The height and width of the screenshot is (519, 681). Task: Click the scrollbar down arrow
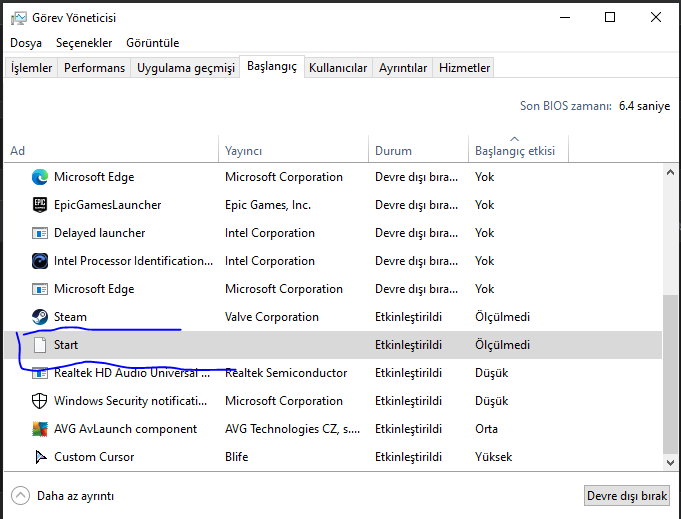click(x=670, y=463)
